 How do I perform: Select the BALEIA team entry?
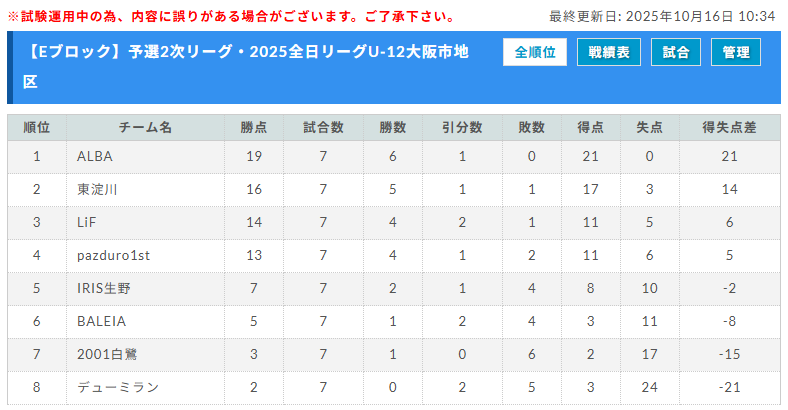click(x=101, y=321)
